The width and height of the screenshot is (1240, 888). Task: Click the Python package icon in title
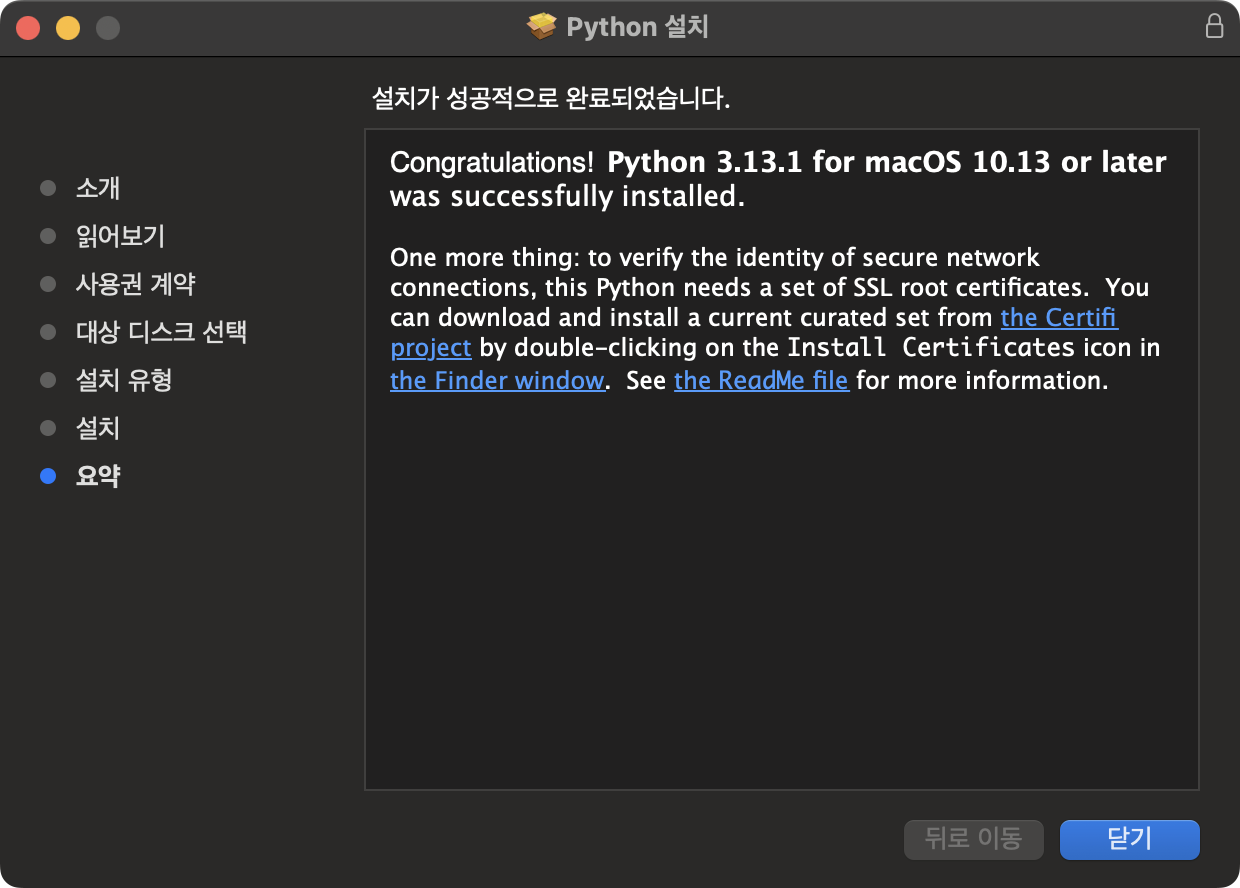541,26
